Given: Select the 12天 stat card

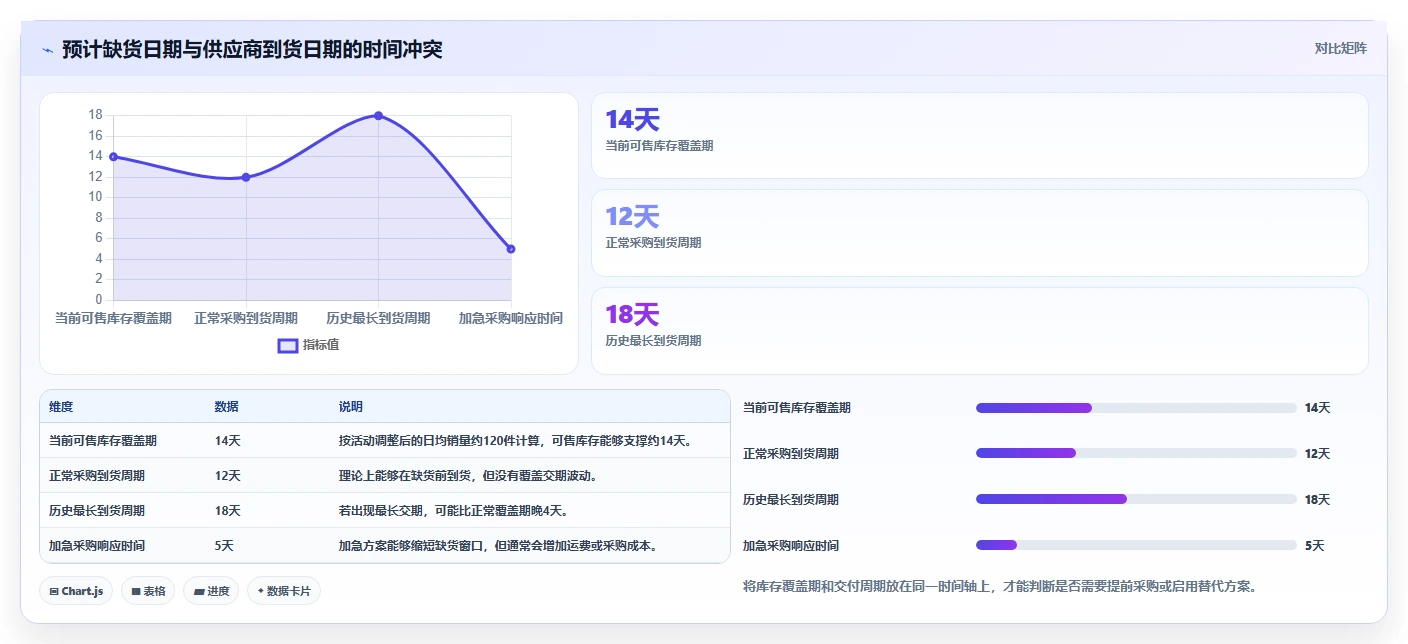Looking at the screenshot, I should pyautogui.click(x=979, y=233).
